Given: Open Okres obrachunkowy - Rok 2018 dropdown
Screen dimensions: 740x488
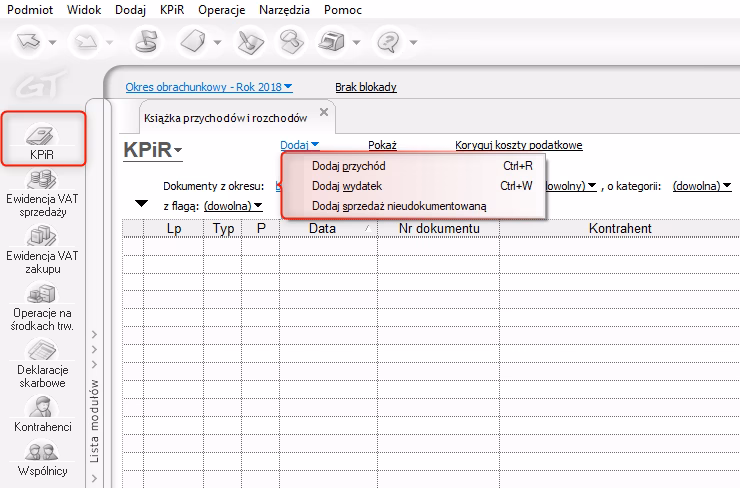Looking at the screenshot, I should (209, 87).
